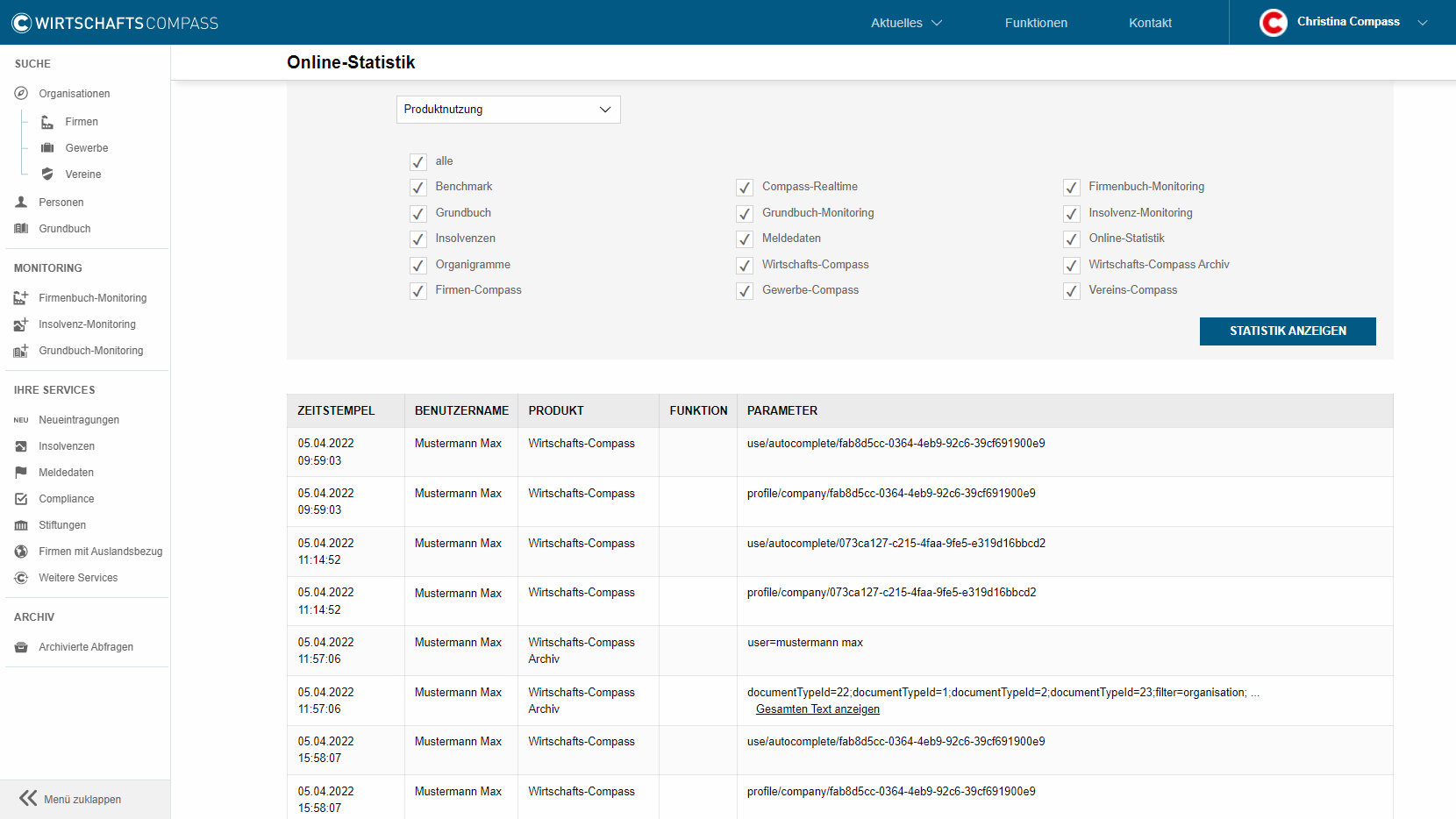Toggle the Compass-Realtime checkbox
The width and height of the screenshot is (1456, 819).
(x=745, y=188)
